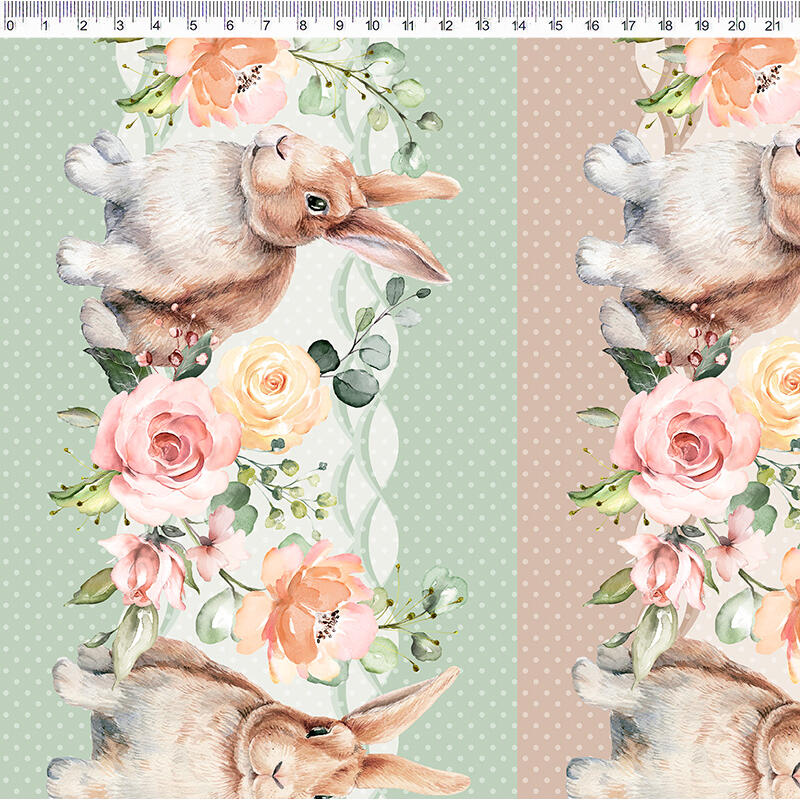The height and width of the screenshot is (800, 800).
Task: Click the top rabbit's eye on green panel
Action: coord(317,203)
